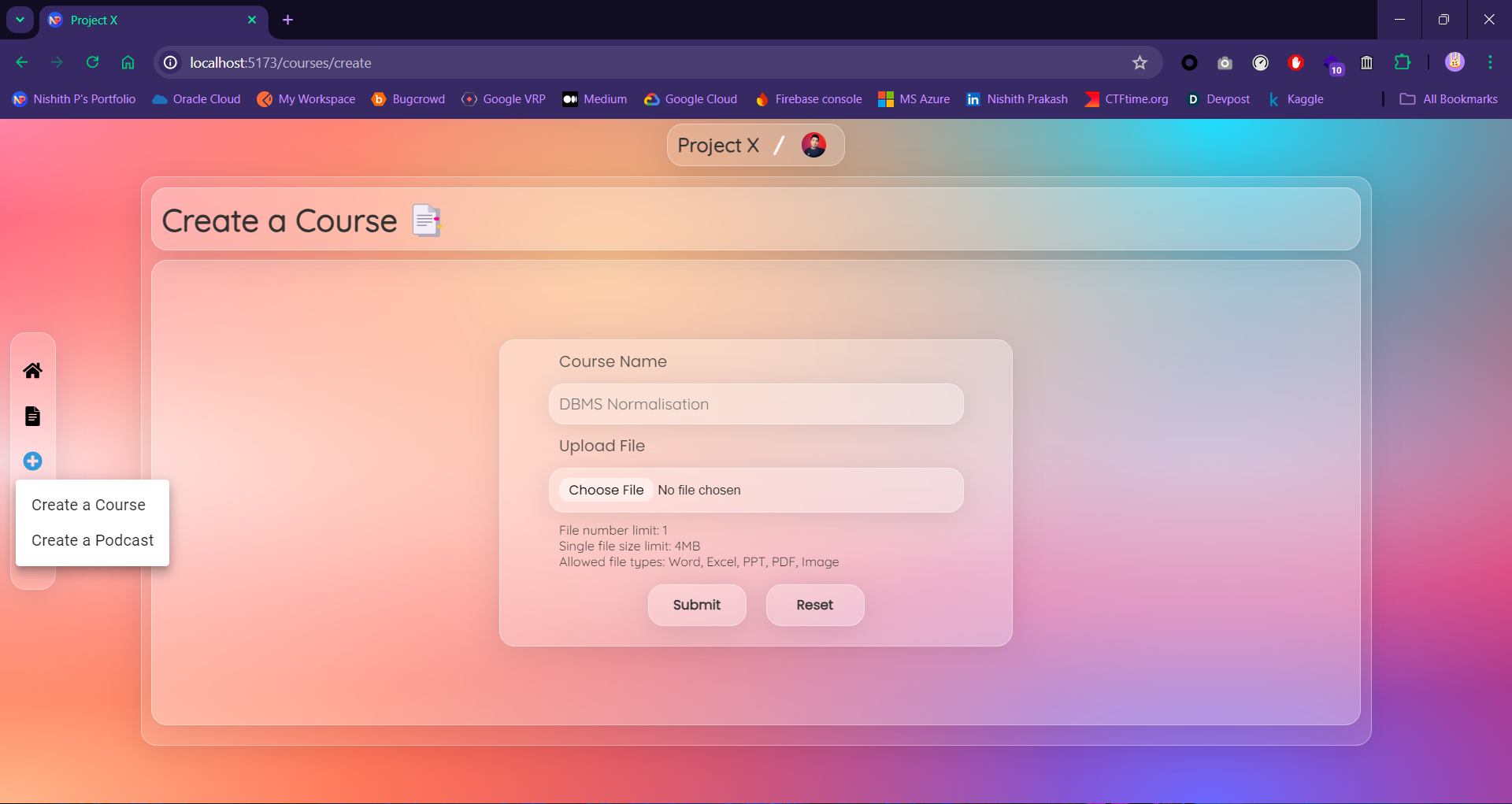
Task: Click the Course Name label
Action: (x=613, y=361)
